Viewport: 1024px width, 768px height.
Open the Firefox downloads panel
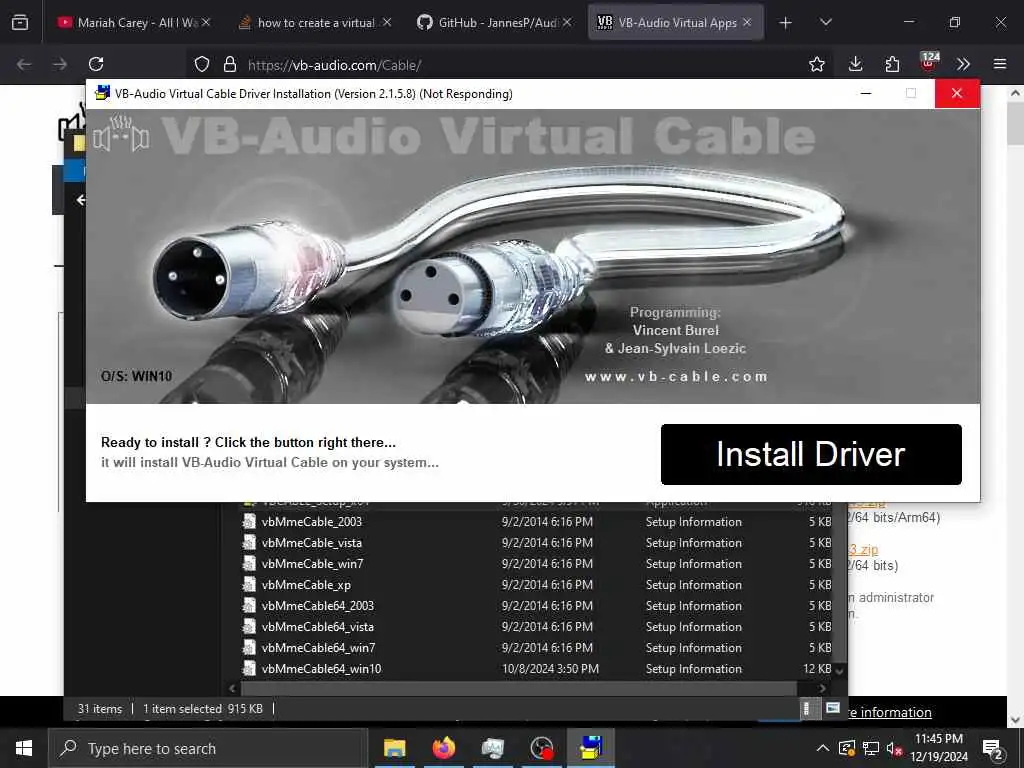tap(856, 64)
